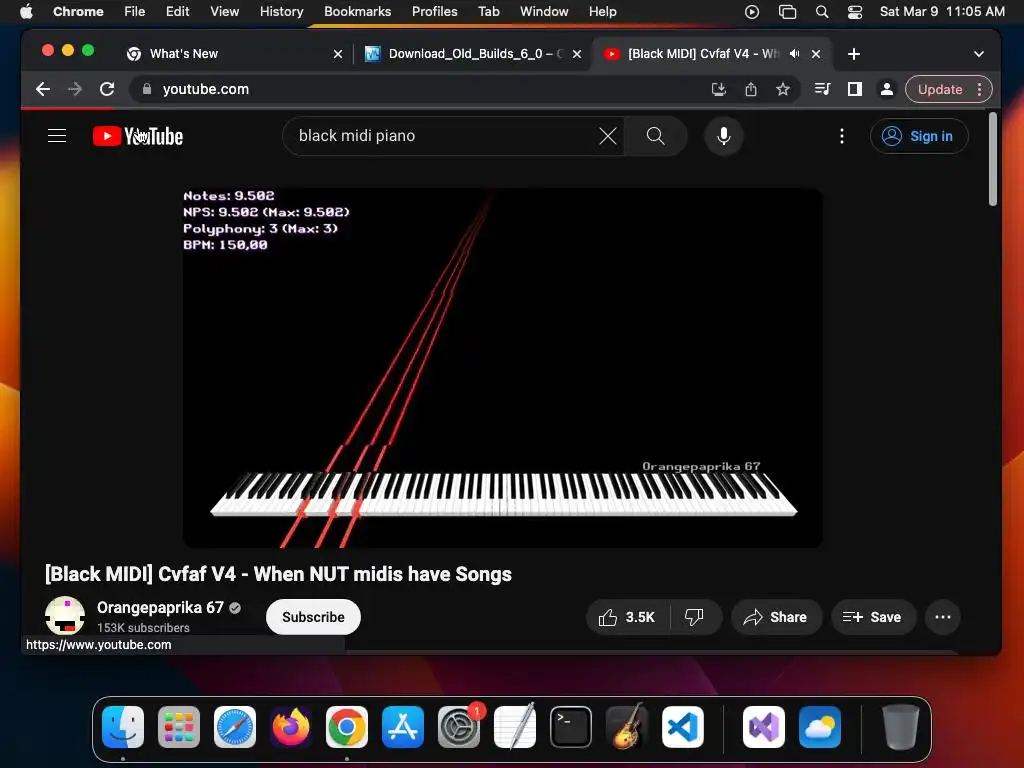Toggle Chrome side panel
The image size is (1024, 768).
(854, 89)
